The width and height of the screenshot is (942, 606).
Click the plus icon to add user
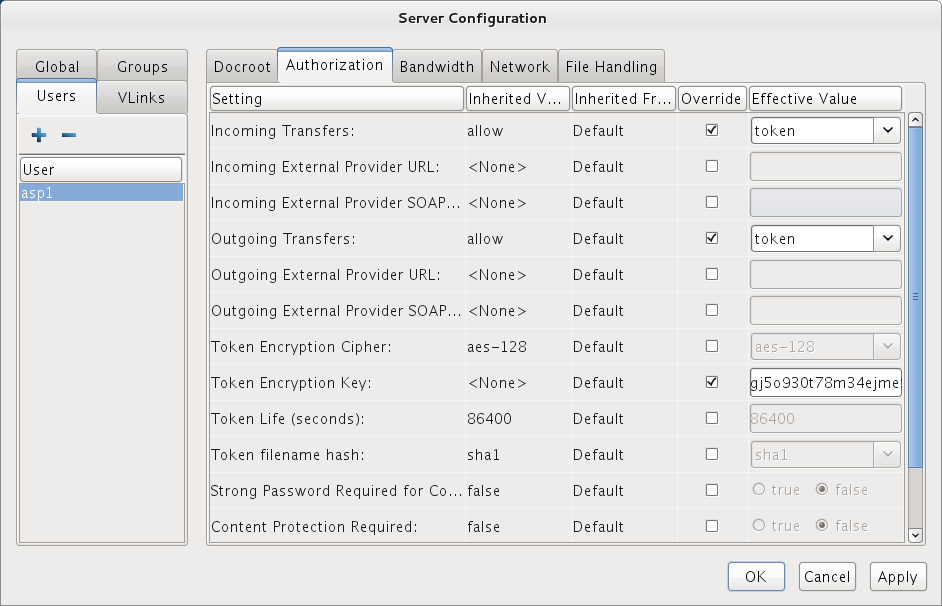coord(39,135)
